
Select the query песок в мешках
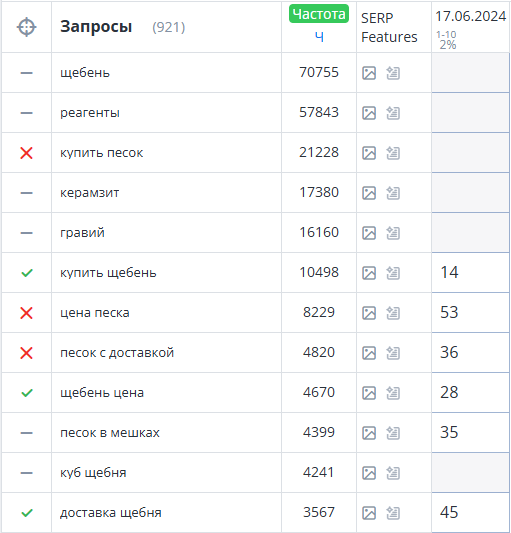click(x=110, y=433)
